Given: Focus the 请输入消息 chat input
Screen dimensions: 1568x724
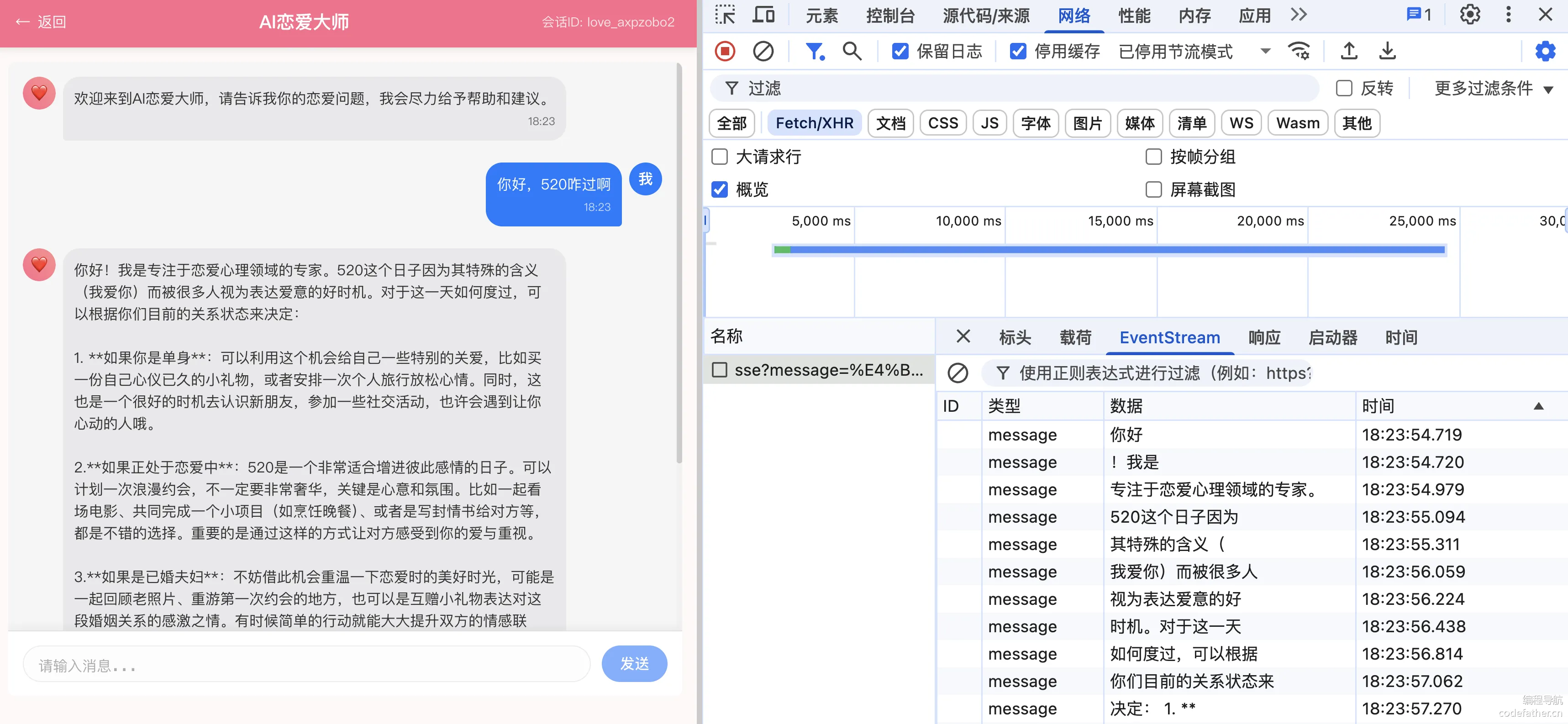Looking at the screenshot, I should (306, 664).
